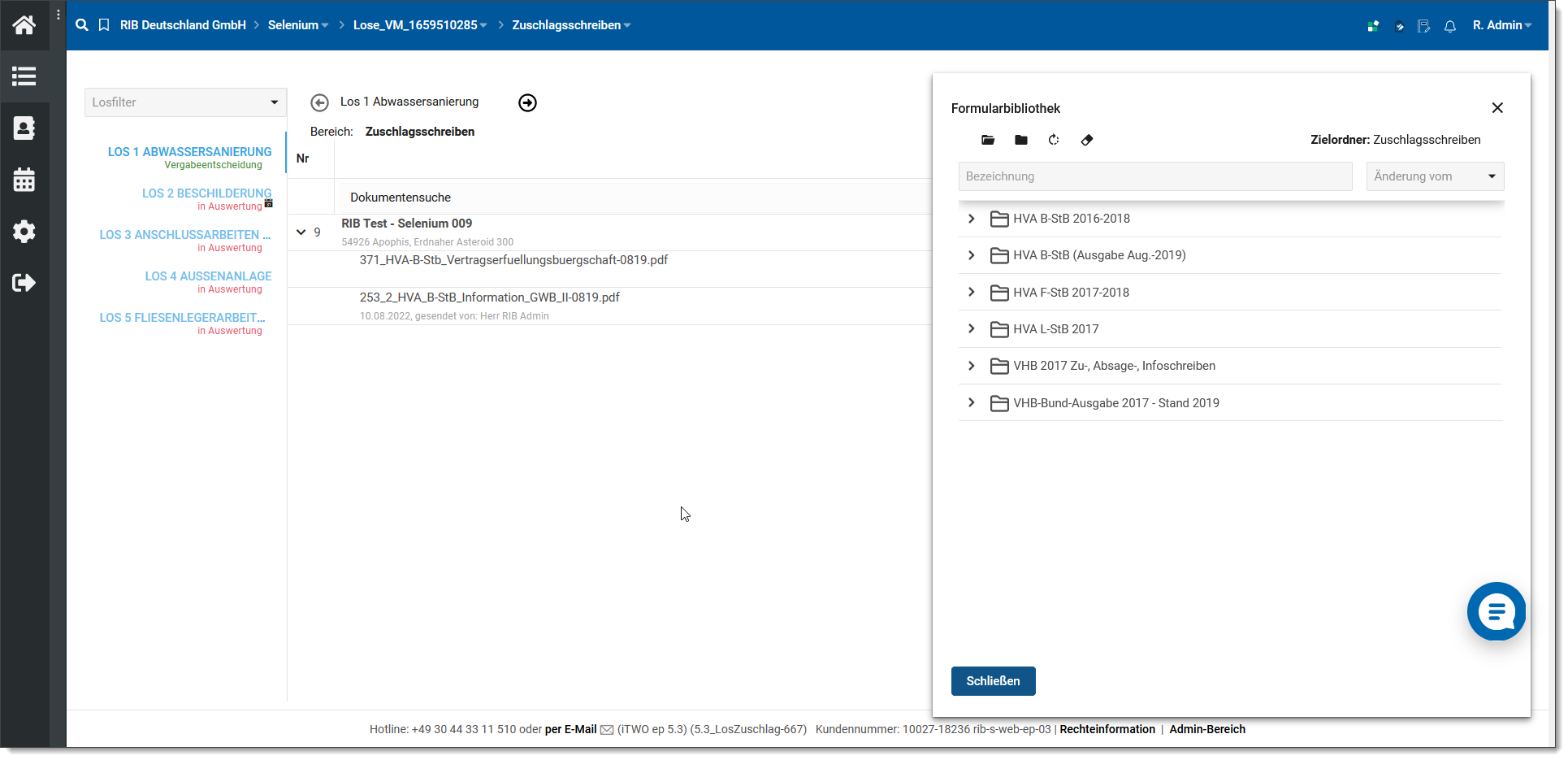Expand VHB-Bund-Ausgabe 2017 - Stand 2019 folder
Image resolution: width=1568 pixels, height=760 pixels.
(972, 403)
